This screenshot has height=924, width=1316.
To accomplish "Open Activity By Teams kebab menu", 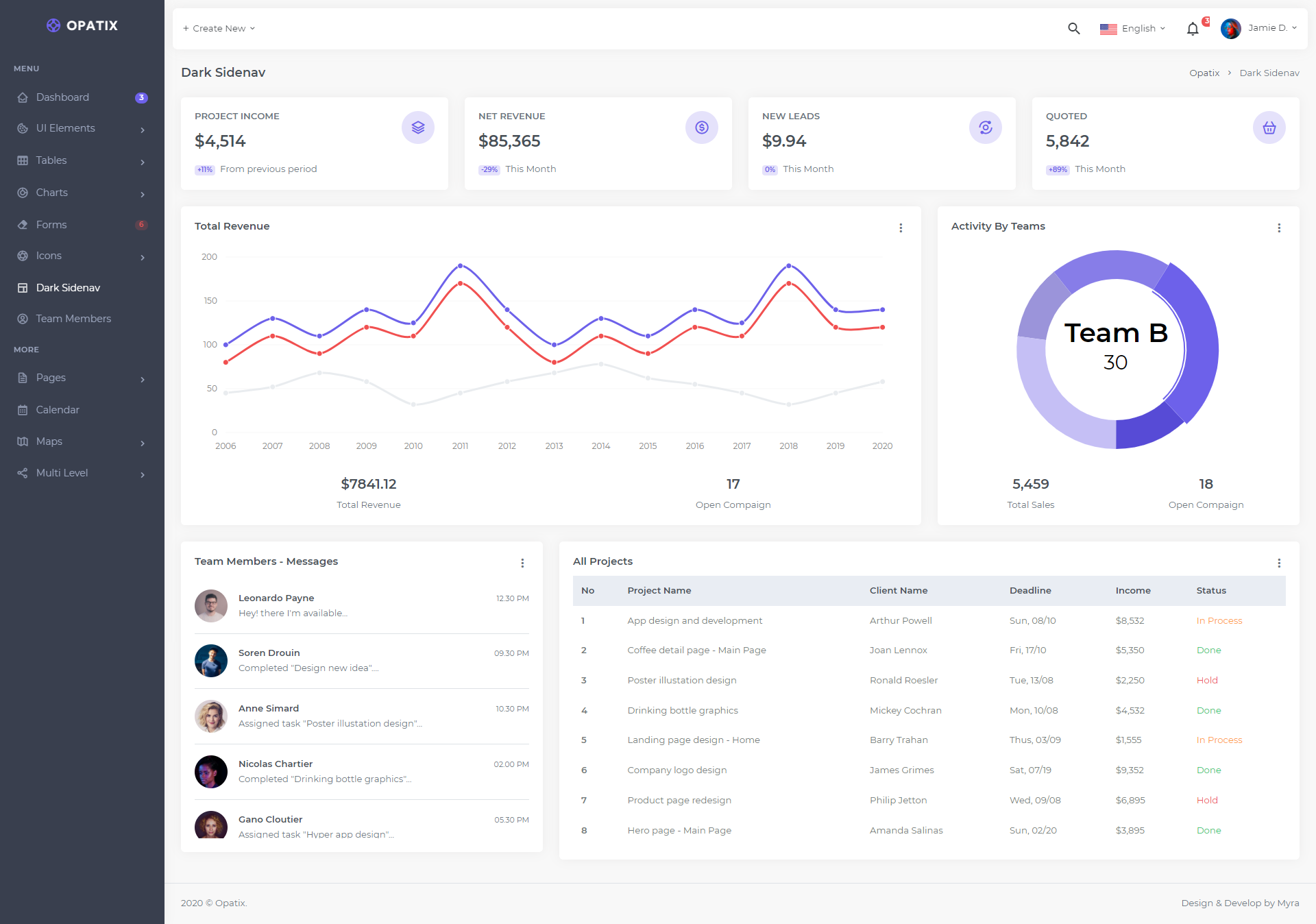I will (1278, 228).
